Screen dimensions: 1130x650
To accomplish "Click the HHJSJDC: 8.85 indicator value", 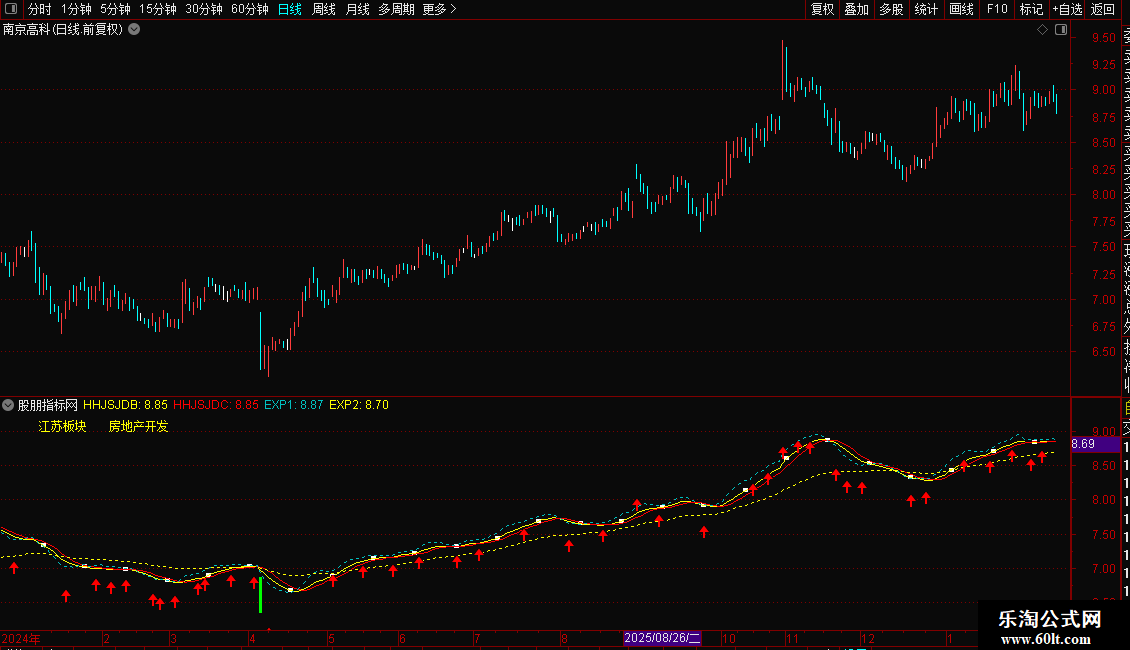I will 215,405.
